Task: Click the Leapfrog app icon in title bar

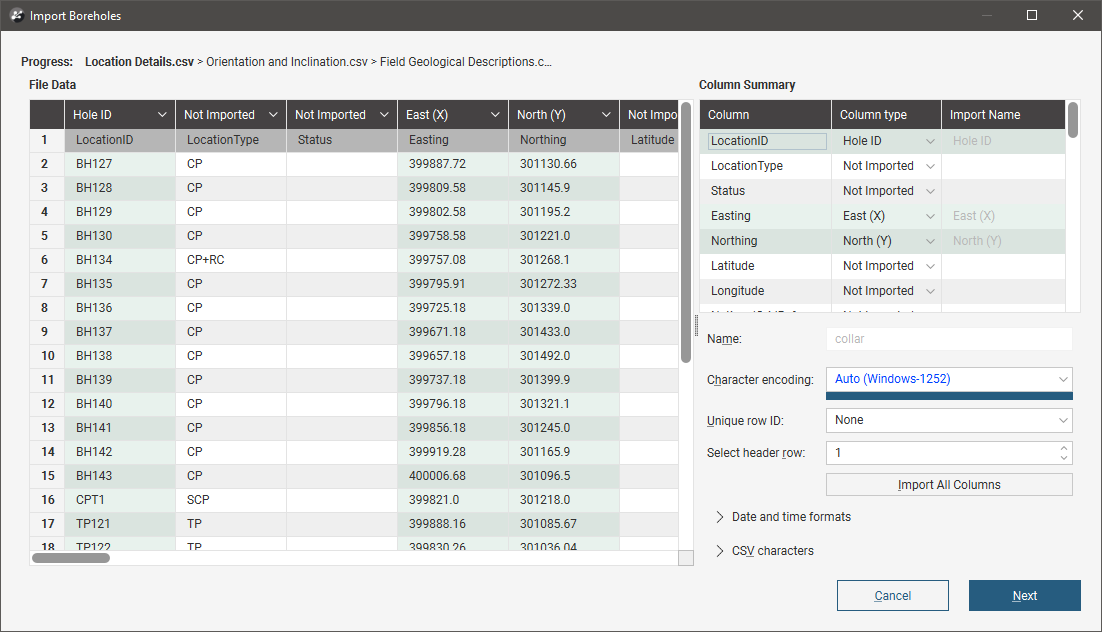Action: pos(16,15)
